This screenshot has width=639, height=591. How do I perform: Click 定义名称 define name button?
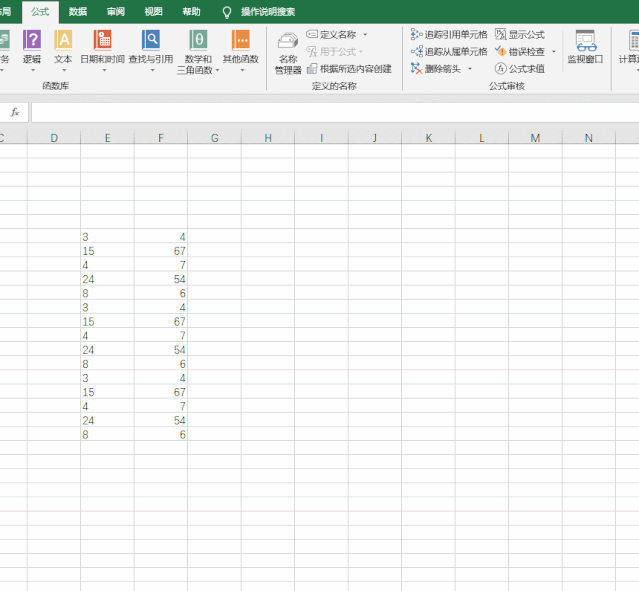331,35
